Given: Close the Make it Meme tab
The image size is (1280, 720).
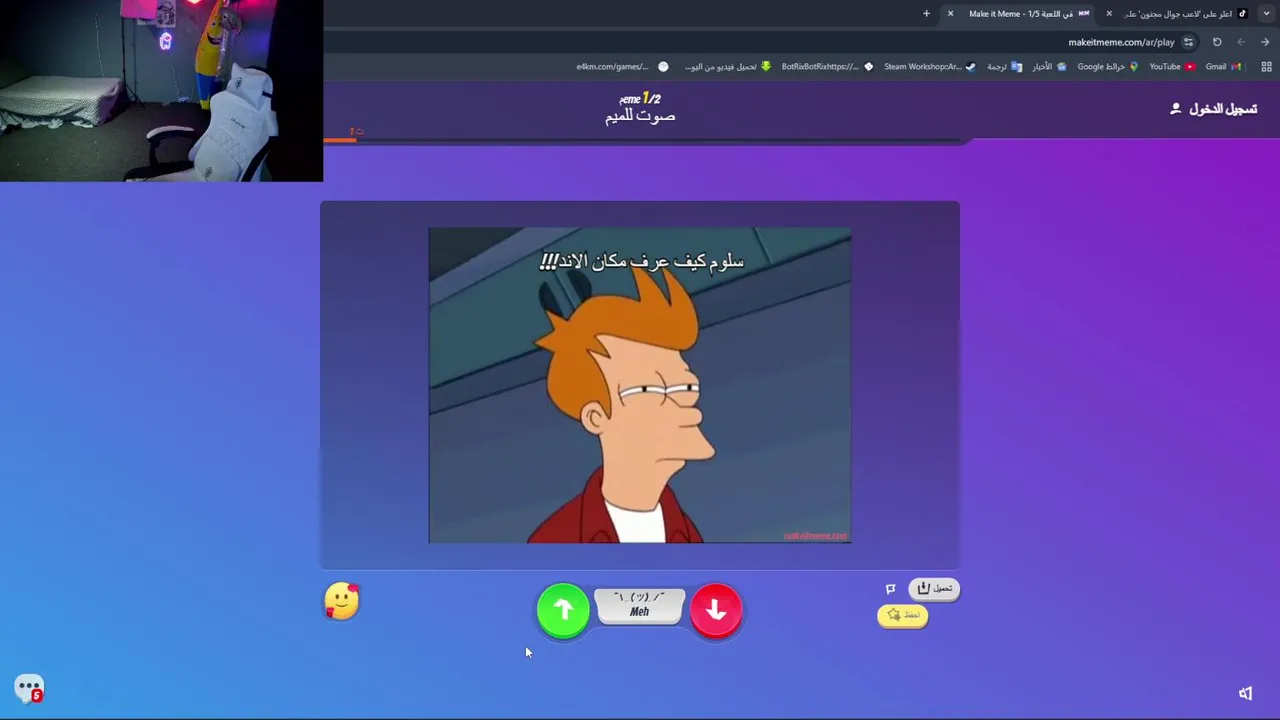Looking at the screenshot, I should tap(950, 14).
